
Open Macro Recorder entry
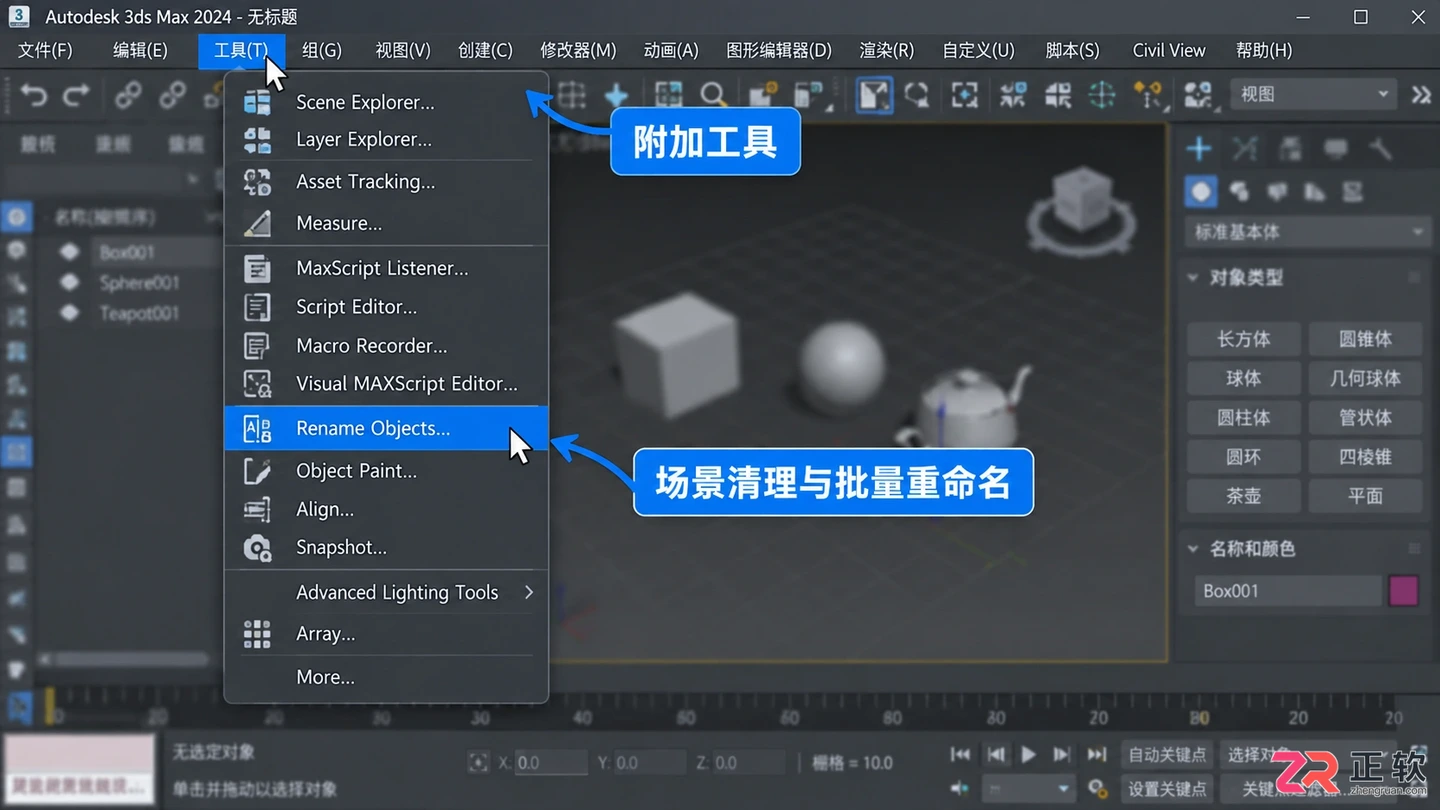tap(386, 346)
